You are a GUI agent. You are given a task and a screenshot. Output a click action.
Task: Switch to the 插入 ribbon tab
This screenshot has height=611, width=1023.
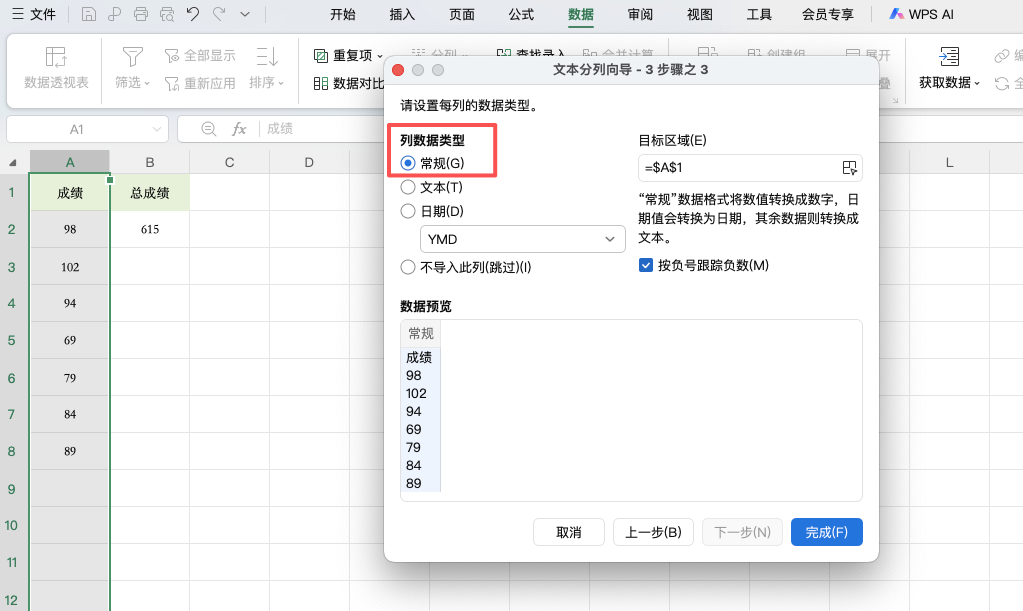click(402, 14)
